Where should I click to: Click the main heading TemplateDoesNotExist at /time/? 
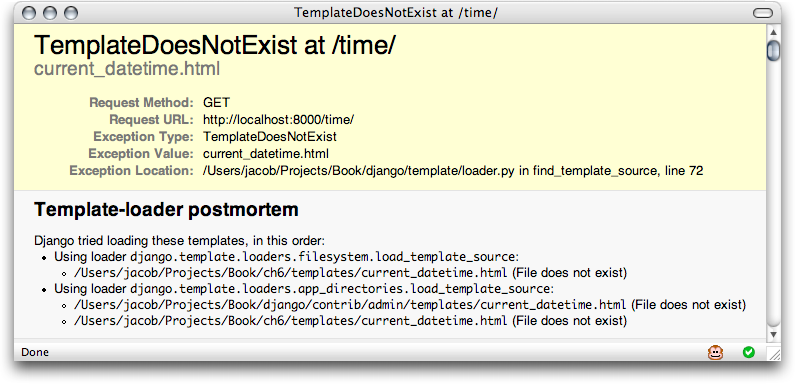click(x=214, y=46)
